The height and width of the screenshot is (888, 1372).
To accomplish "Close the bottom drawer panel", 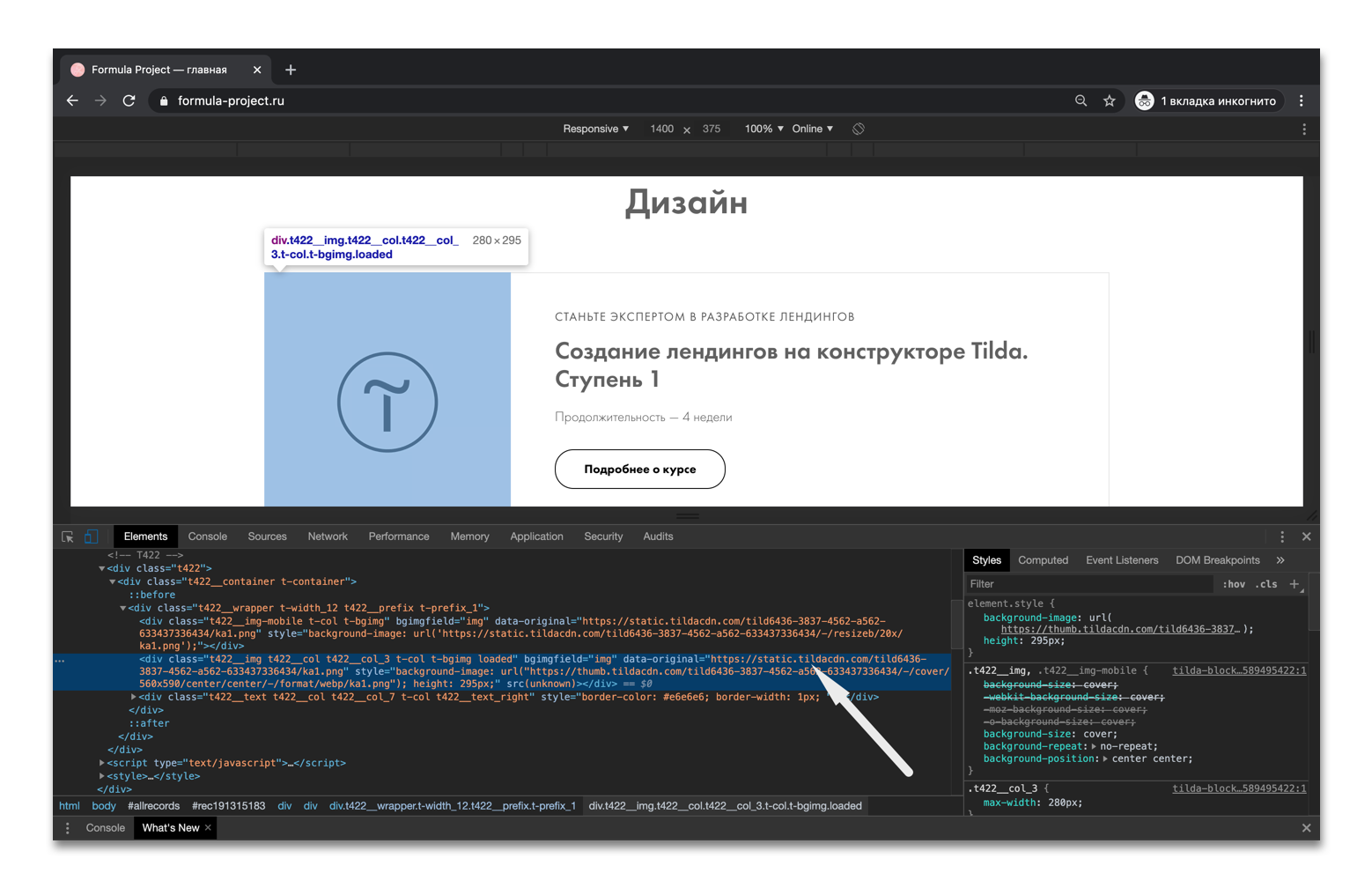I will [x=1306, y=828].
